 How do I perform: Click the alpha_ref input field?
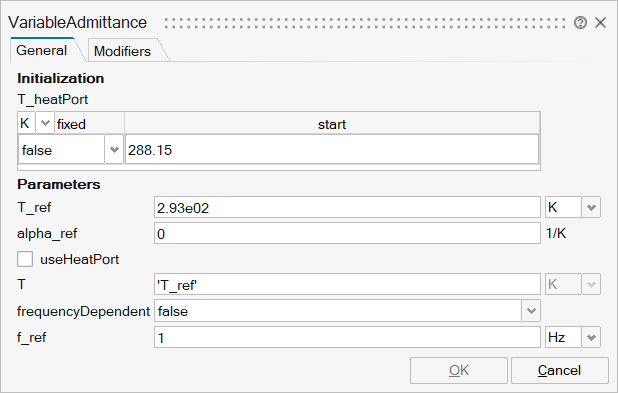pos(347,233)
